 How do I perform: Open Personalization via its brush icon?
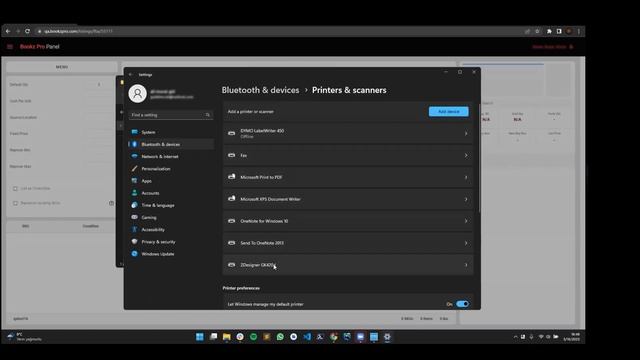(x=134, y=169)
